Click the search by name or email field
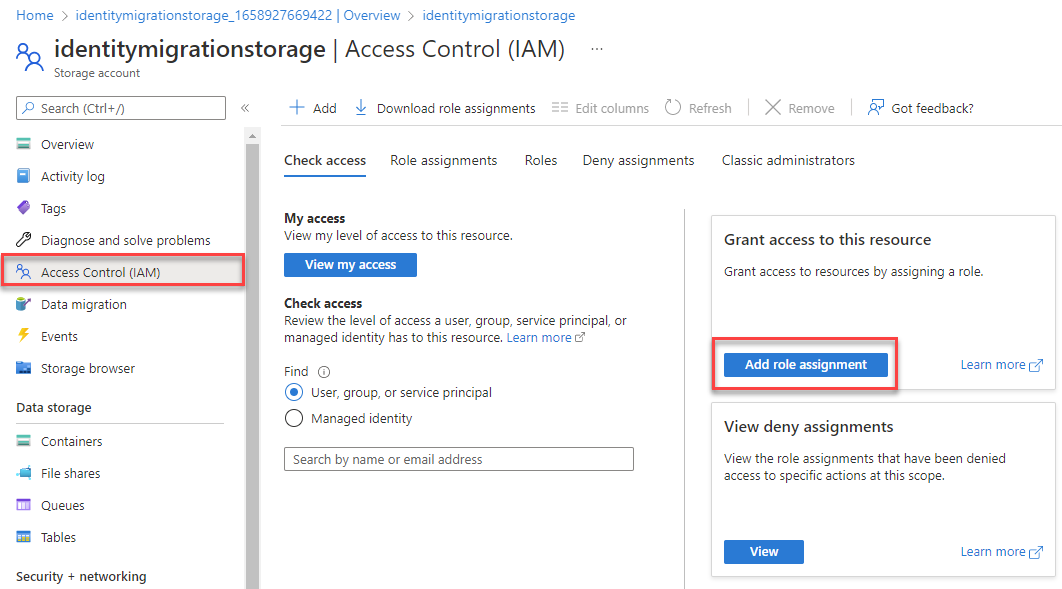The height and width of the screenshot is (589, 1062). click(459, 459)
